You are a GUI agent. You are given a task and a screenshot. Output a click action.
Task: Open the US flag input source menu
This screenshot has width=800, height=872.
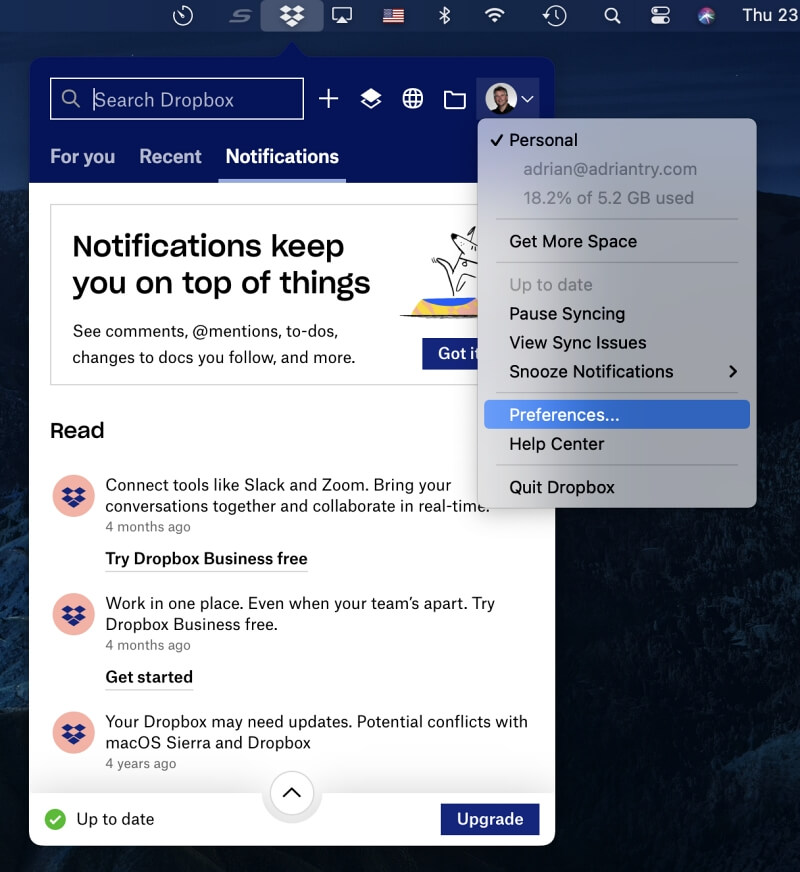393,16
